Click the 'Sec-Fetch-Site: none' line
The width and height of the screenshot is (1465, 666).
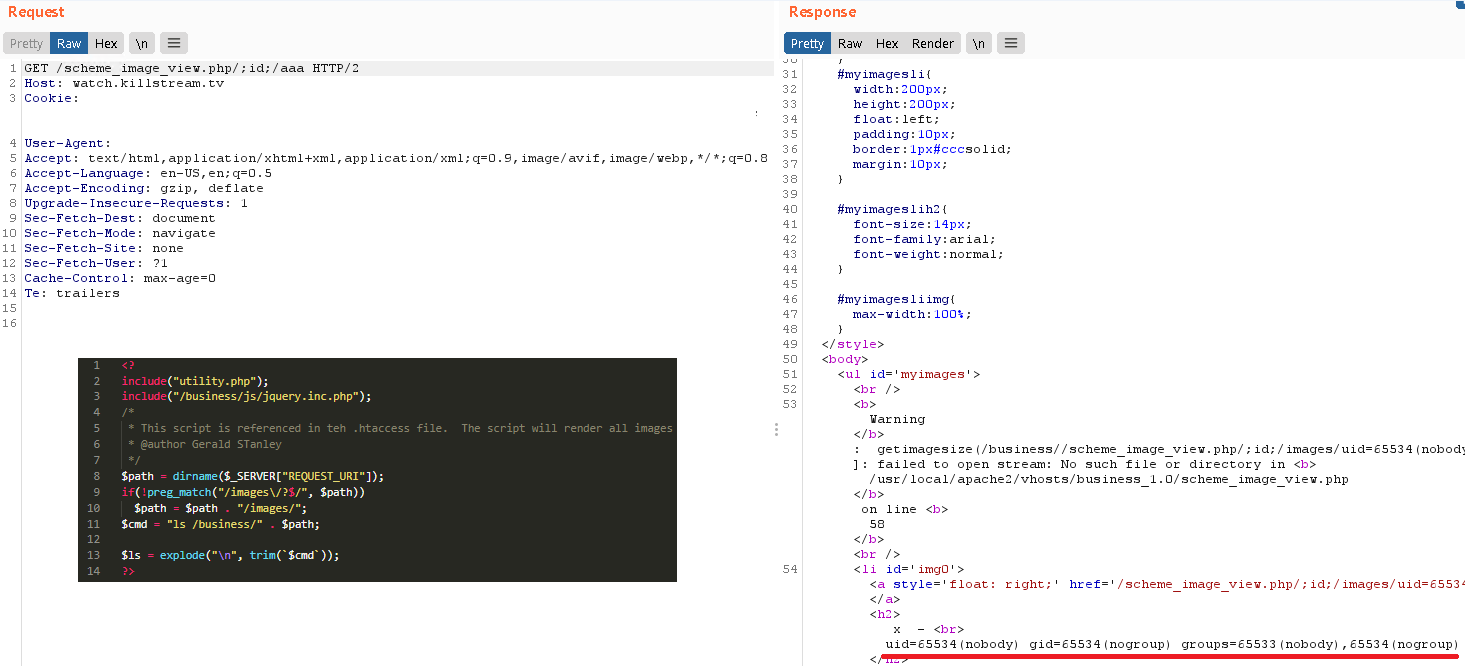tap(104, 248)
